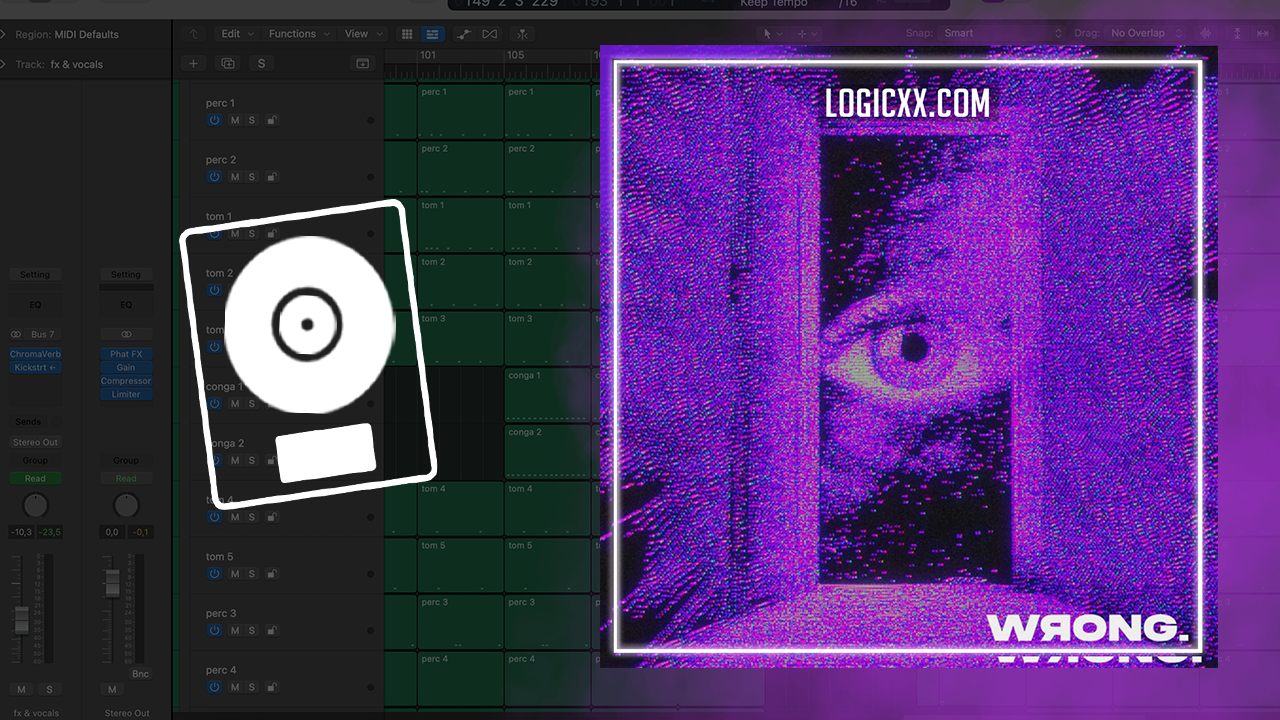Open the Functions menu
The image size is (1280, 720).
(x=297, y=34)
